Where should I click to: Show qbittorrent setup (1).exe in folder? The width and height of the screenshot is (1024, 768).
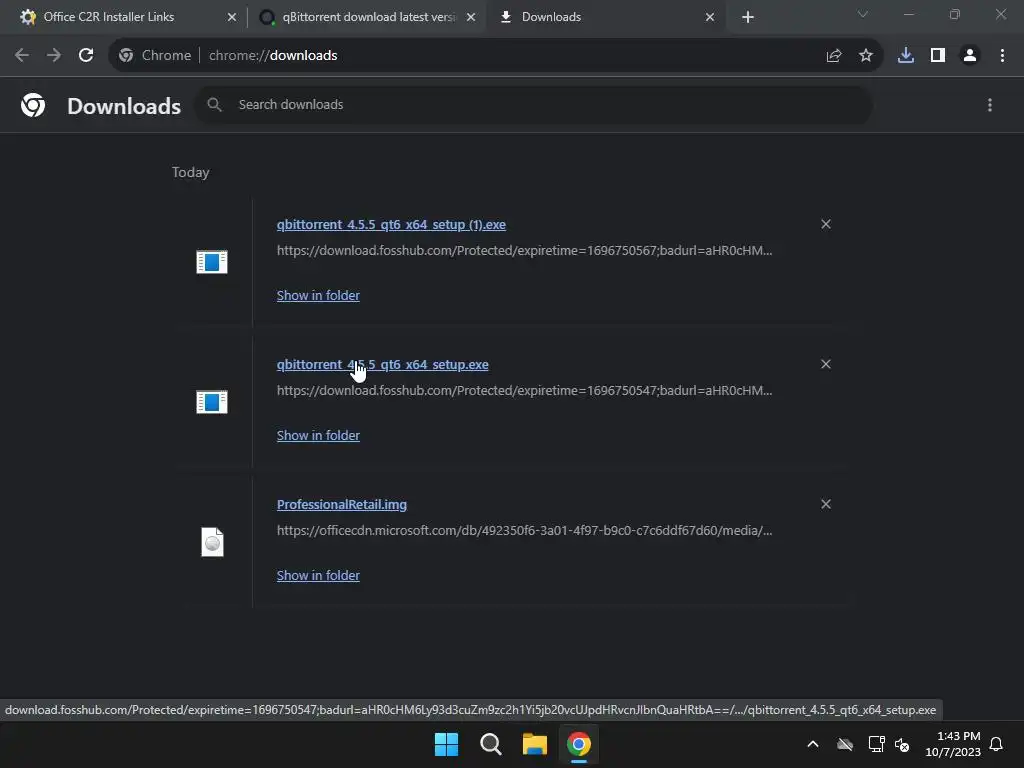318,295
